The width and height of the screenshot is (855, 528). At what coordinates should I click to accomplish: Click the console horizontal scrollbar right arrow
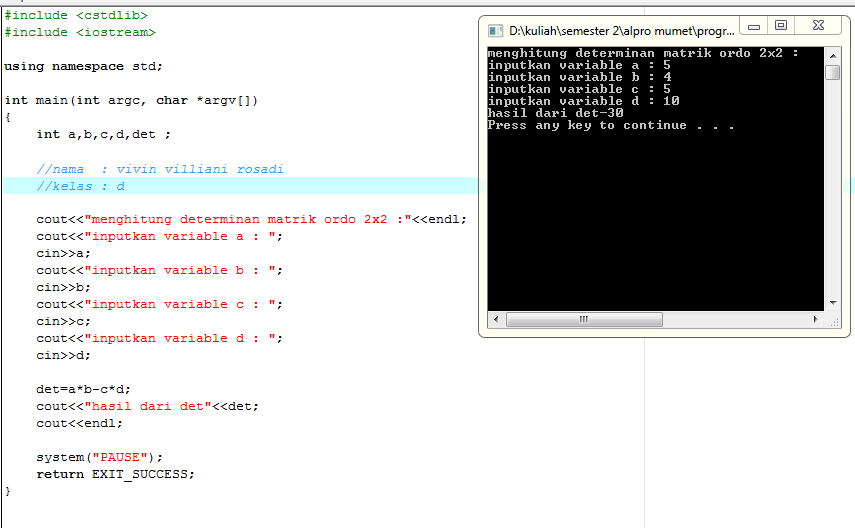(816, 320)
